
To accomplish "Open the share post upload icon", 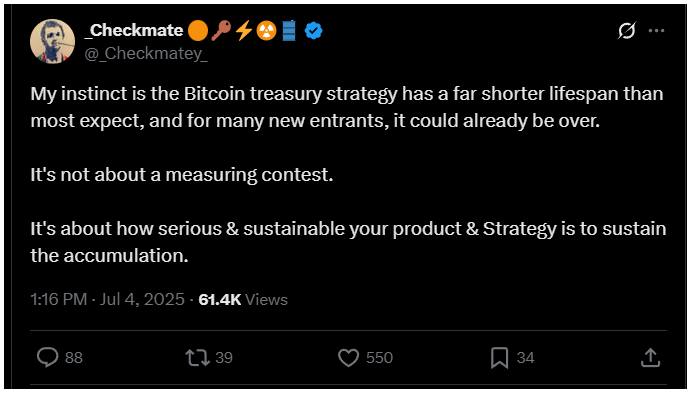I will 650,357.
